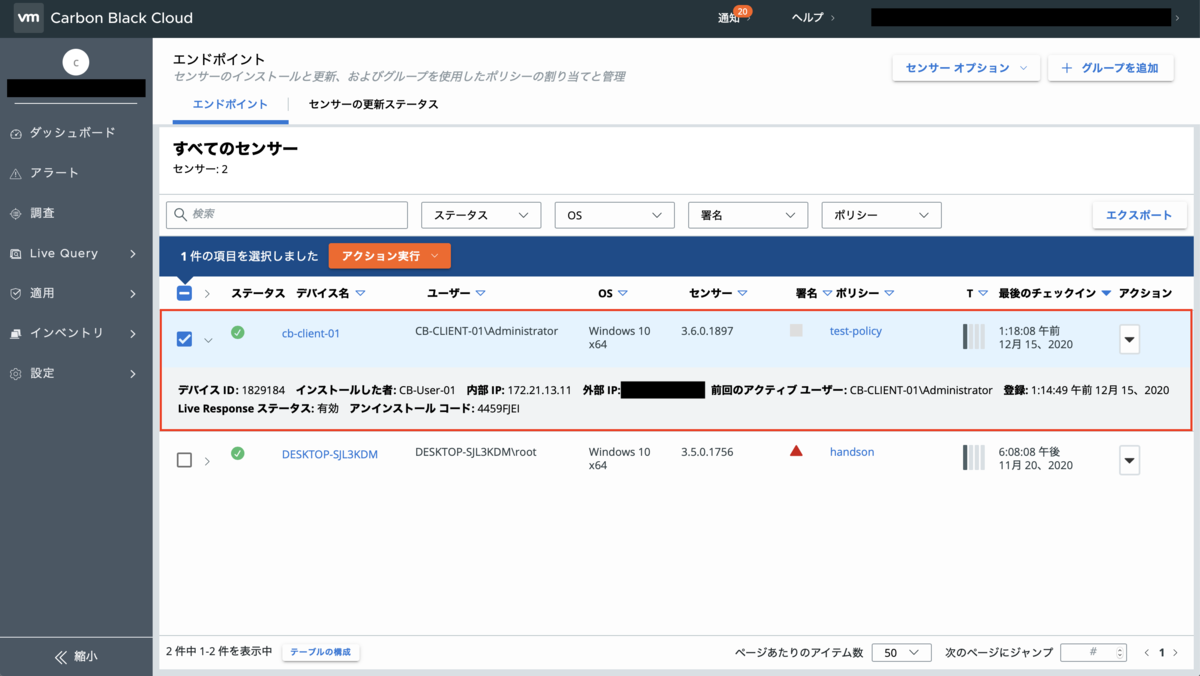This screenshot has width=1200, height=676.
Task: Switch to the エンドポイント tab
Action: (230, 104)
